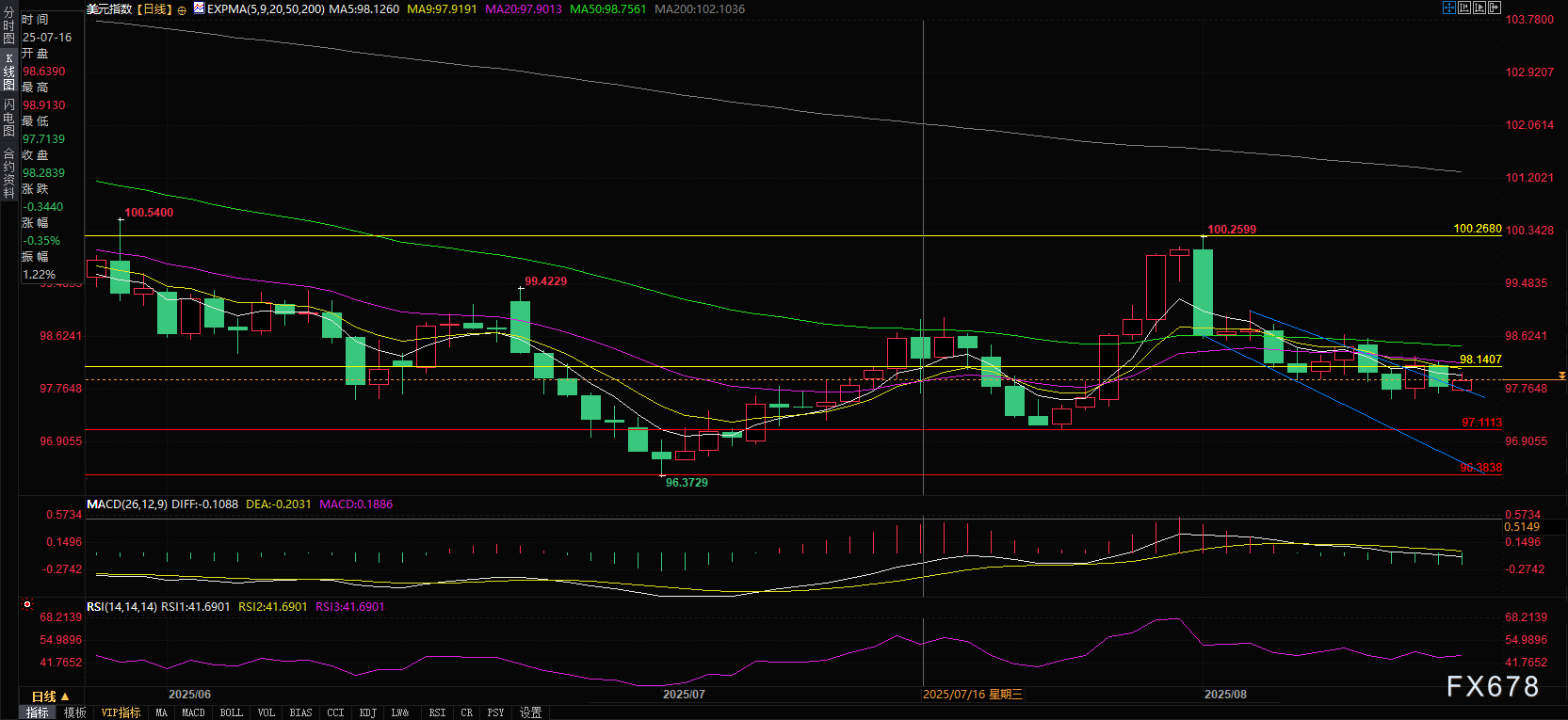The height and width of the screenshot is (720, 1568).
Task: Click the play-forward chart axis icon
Action: click(x=1479, y=8)
